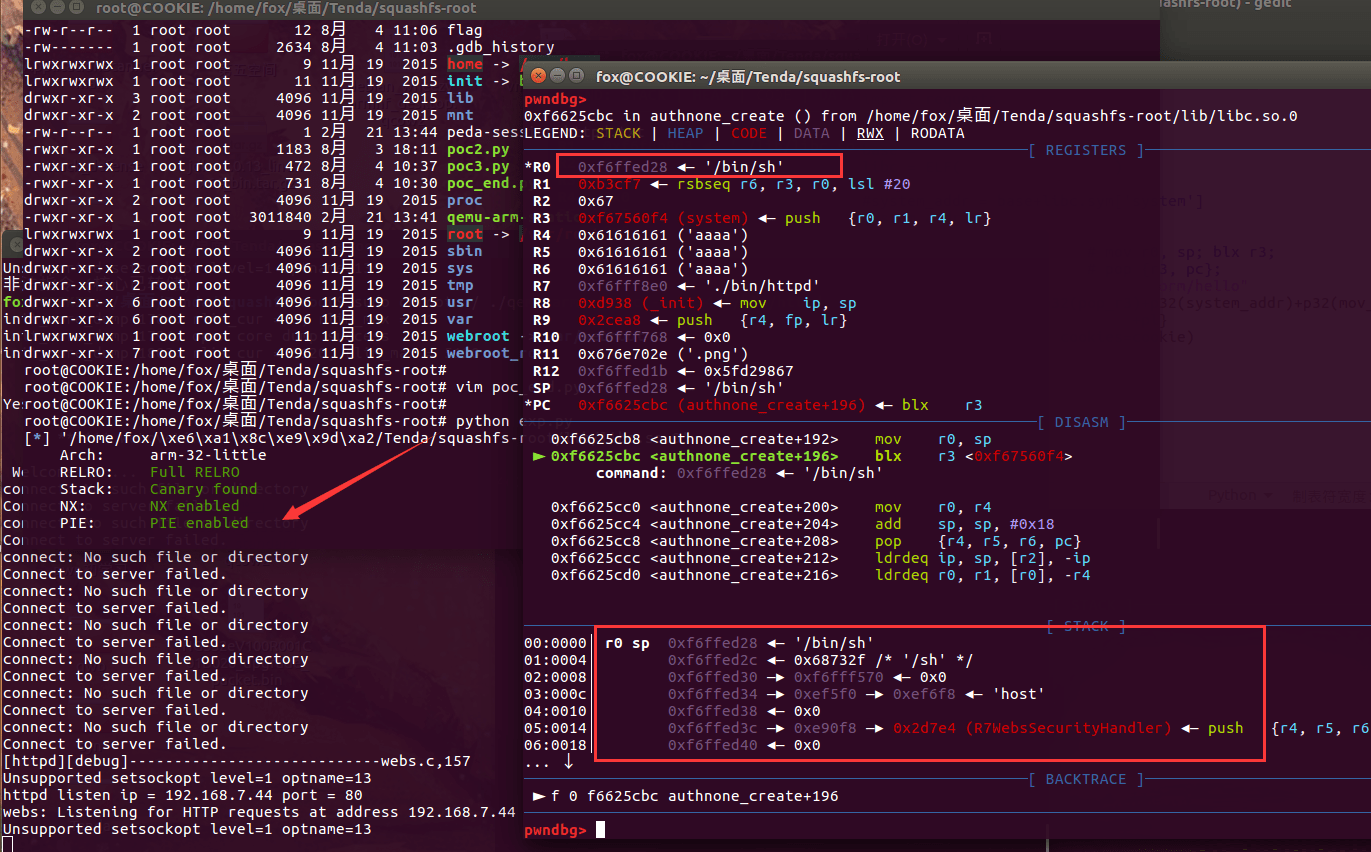Click the Canary found checksec value
This screenshot has height=852, width=1371.
coord(204,489)
